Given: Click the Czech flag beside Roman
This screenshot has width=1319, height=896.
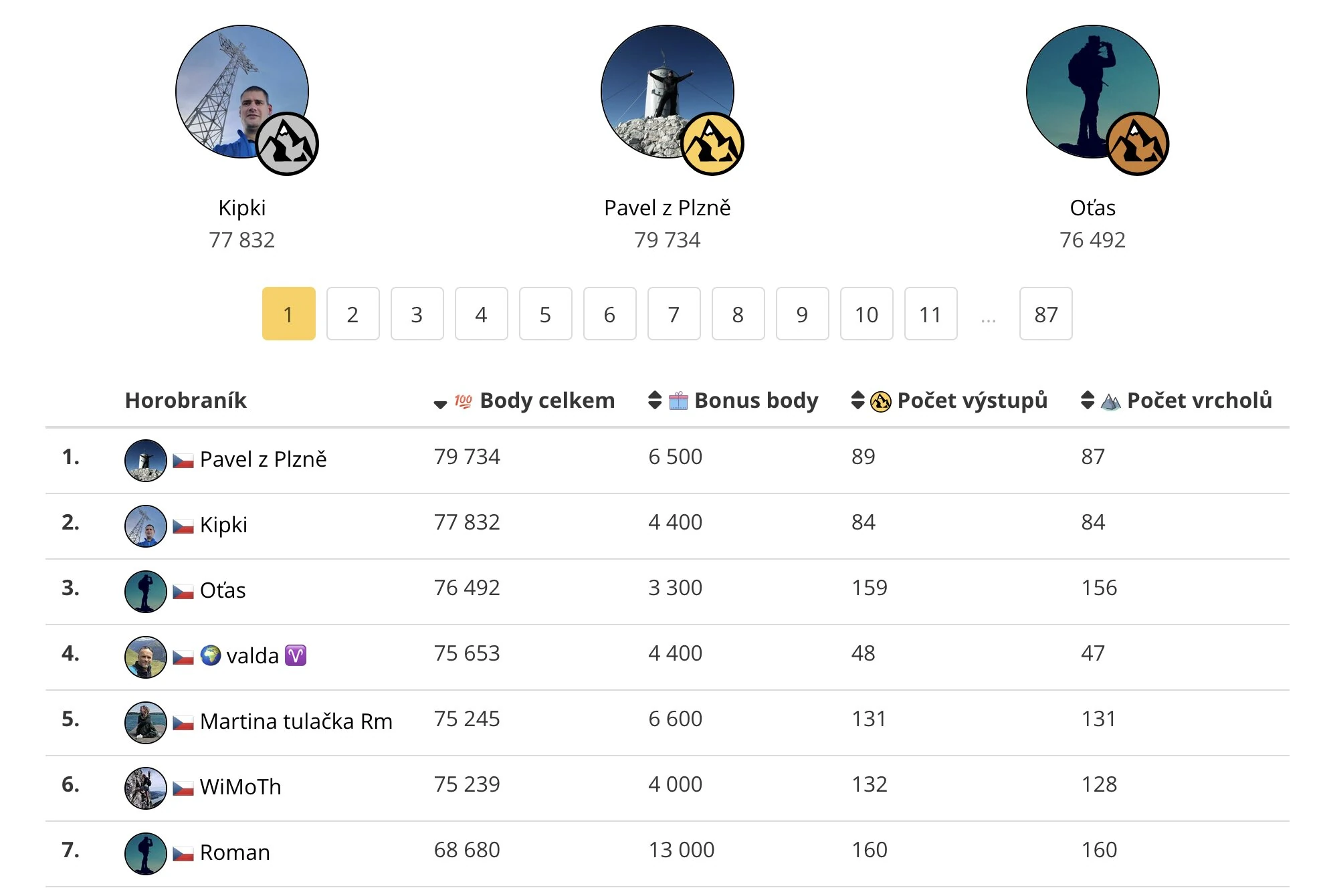Looking at the screenshot, I should point(183,854).
